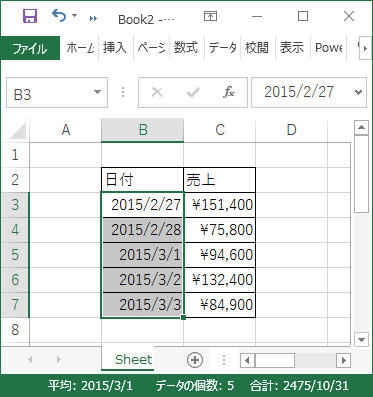This screenshot has height=397, width=373.
Task: Click the horizontal scrollbar thumb
Action: pyautogui.click(x=275, y=360)
